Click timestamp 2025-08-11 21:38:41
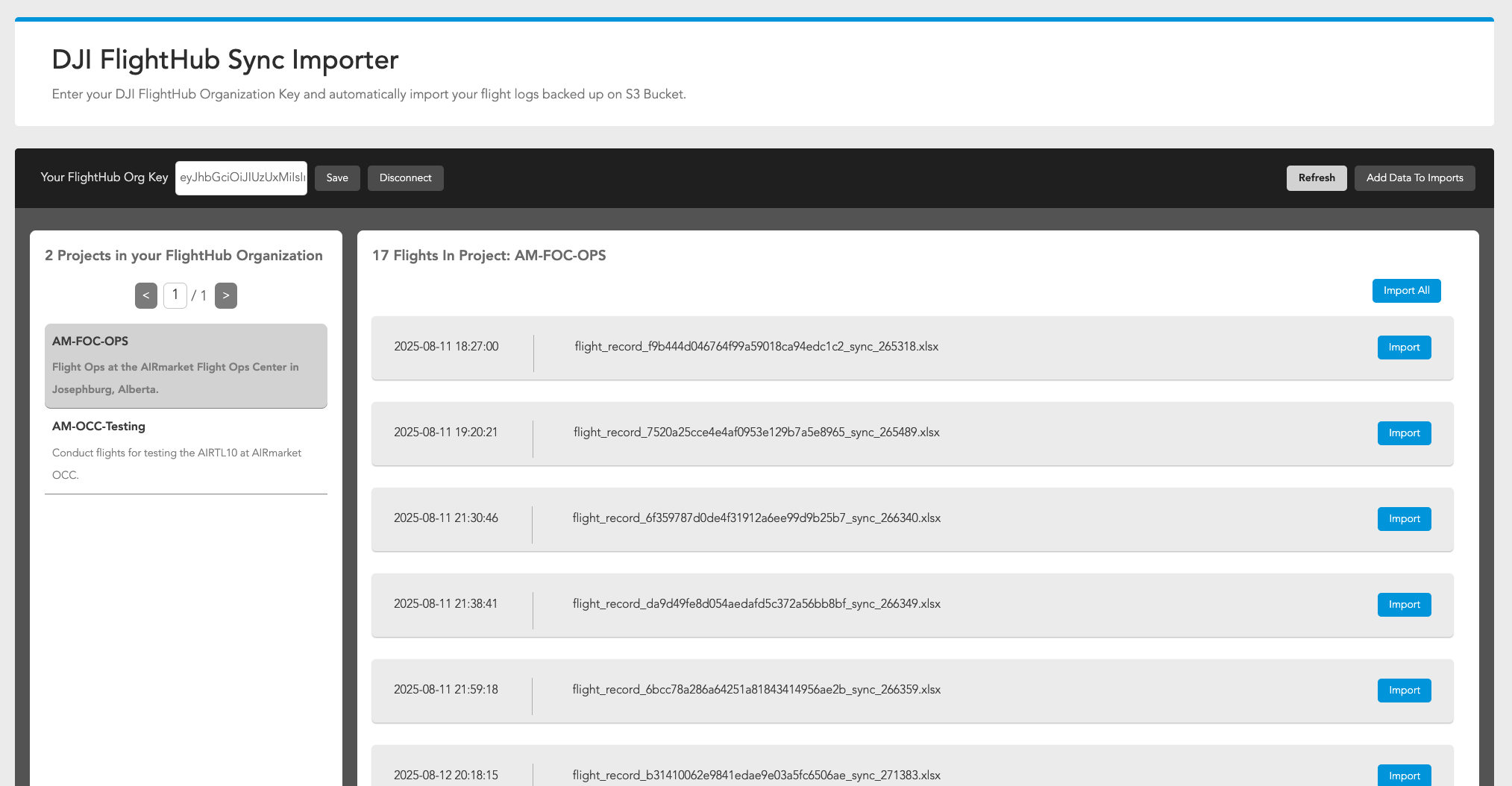Image resolution: width=1512 pixels, height=786 pixels. (x=446, y=604)
